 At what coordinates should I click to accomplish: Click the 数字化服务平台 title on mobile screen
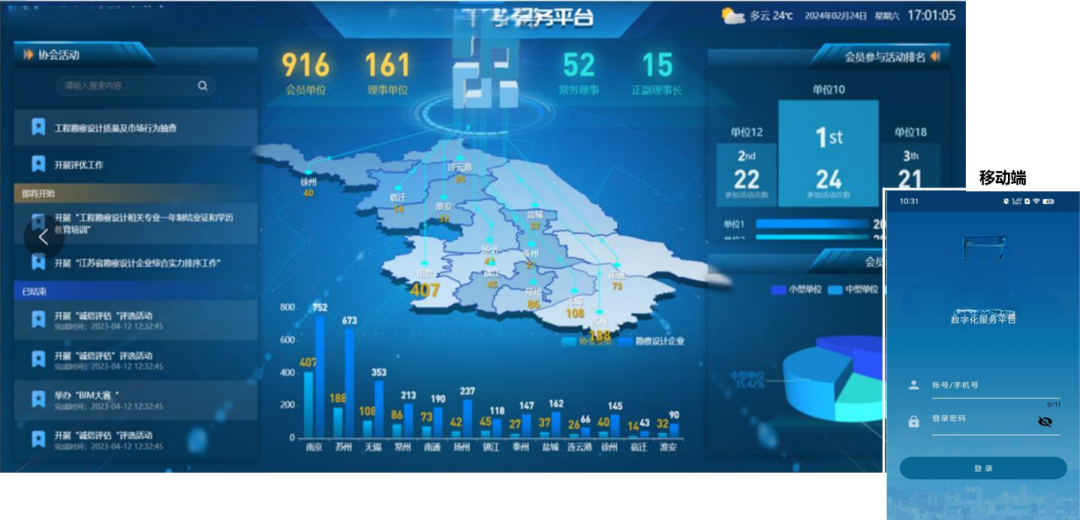click(983, 320)
